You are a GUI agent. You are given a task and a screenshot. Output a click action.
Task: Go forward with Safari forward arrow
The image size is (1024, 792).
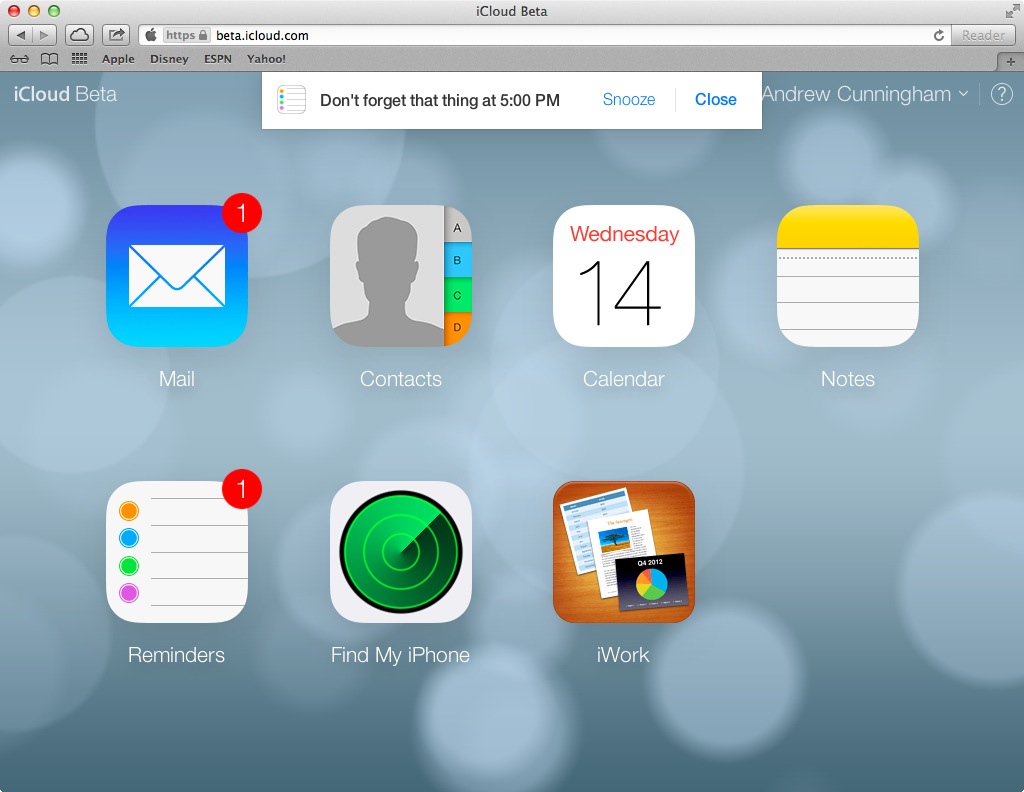tap(44, 35)
